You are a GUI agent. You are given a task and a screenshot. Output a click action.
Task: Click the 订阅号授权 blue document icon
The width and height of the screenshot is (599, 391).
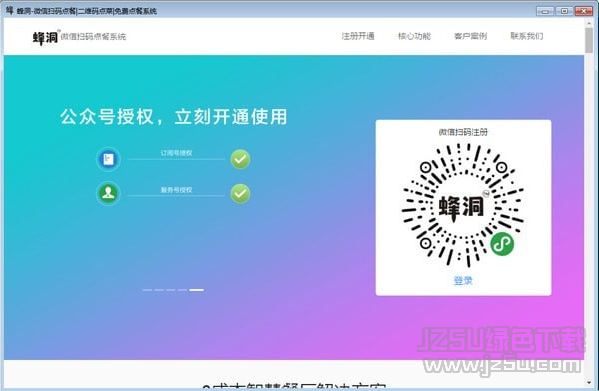(108, 159)
